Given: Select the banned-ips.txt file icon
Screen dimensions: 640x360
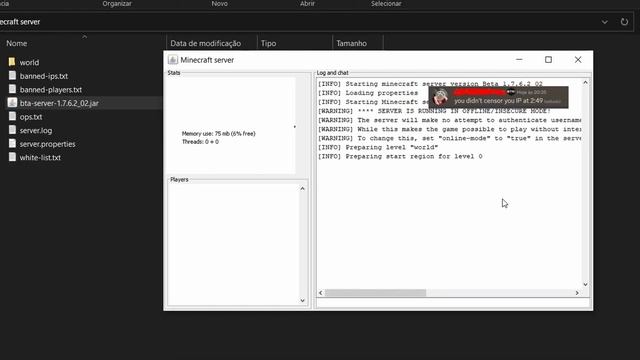Looking at the screenshot, I should tap(12, 76).
